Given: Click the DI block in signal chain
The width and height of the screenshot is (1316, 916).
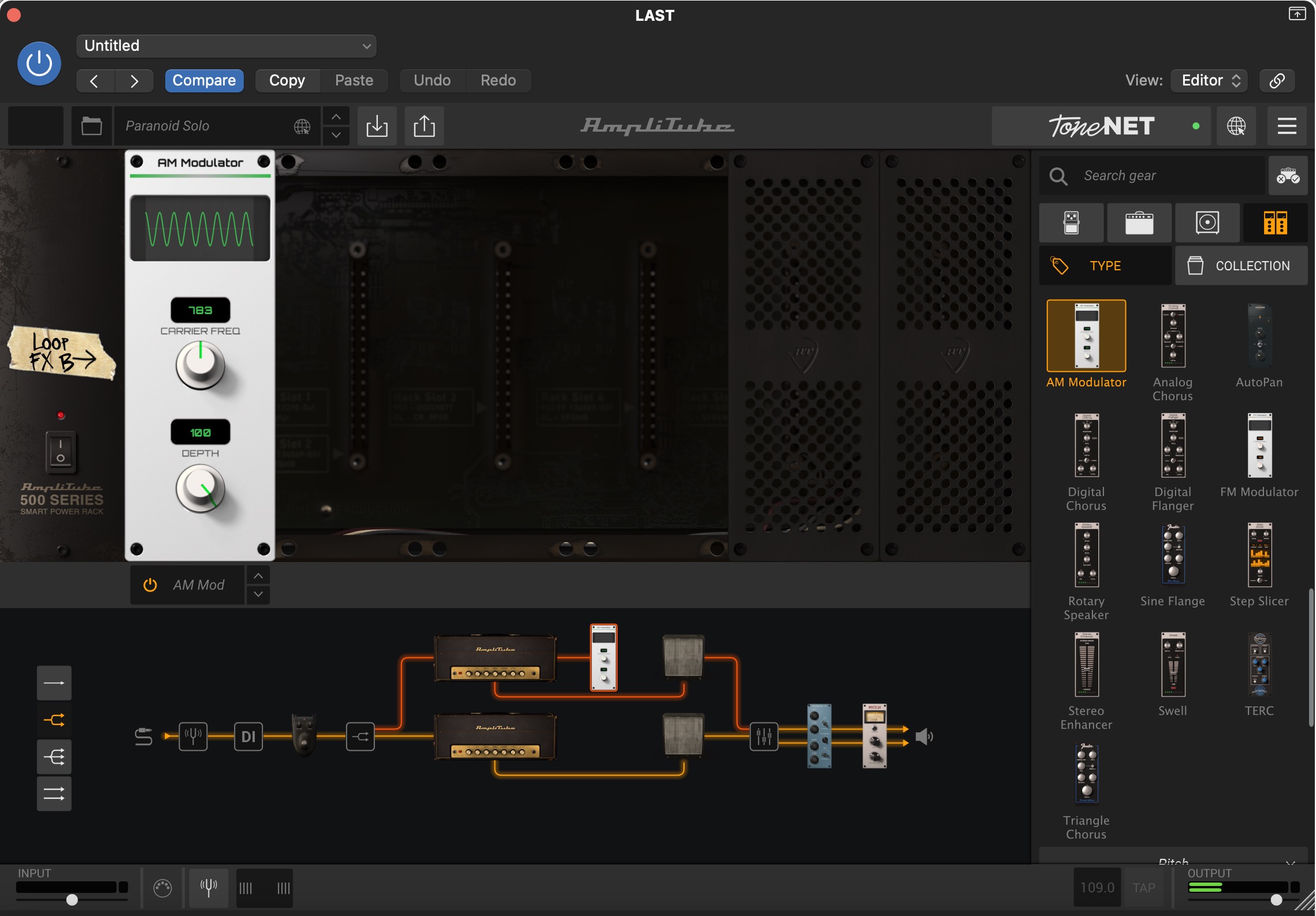Looking at the screenshot, I should coord(248,736).
